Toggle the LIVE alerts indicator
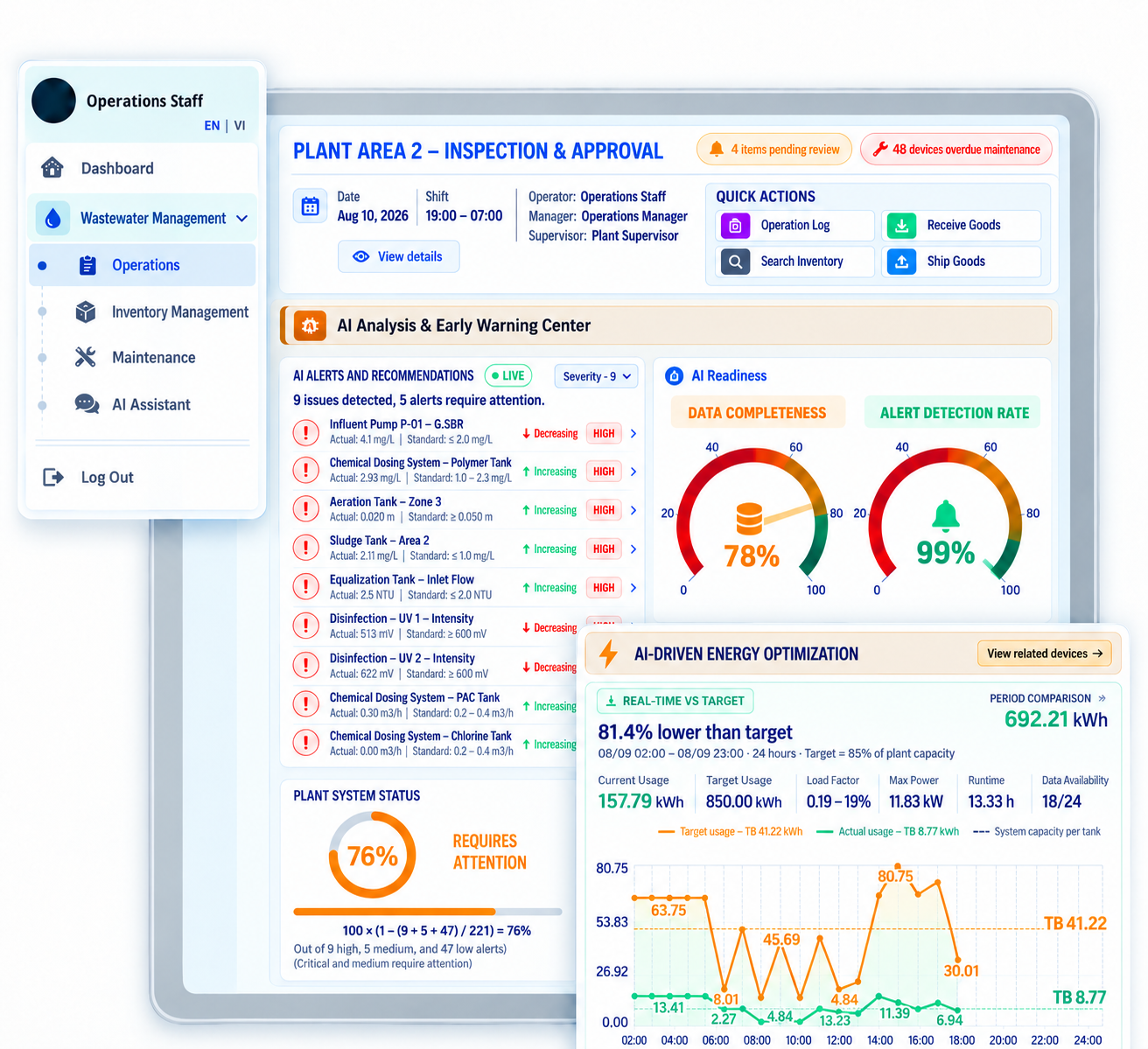 (x=508, y=376)
